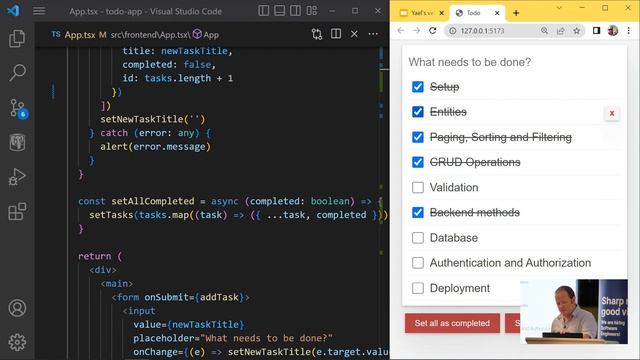Open the Accounts menu in VS Code

click(17, 308)
